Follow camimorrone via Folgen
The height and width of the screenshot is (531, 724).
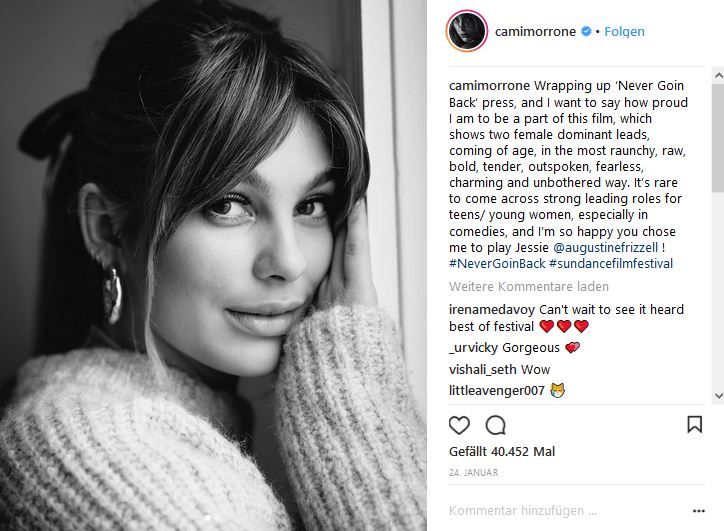(x=624, y=31)
